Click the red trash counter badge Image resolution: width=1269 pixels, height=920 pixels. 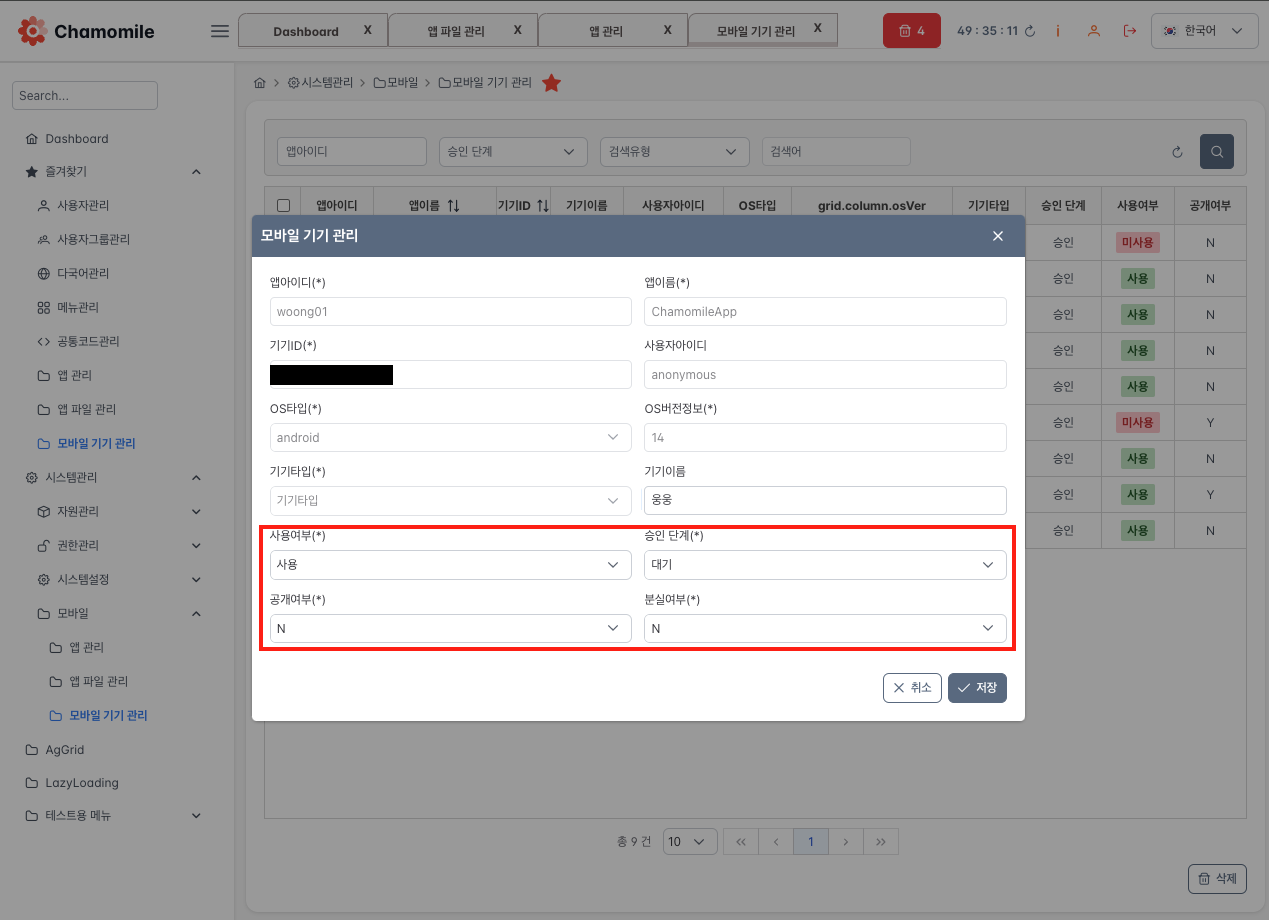click(x=912, y=31)
